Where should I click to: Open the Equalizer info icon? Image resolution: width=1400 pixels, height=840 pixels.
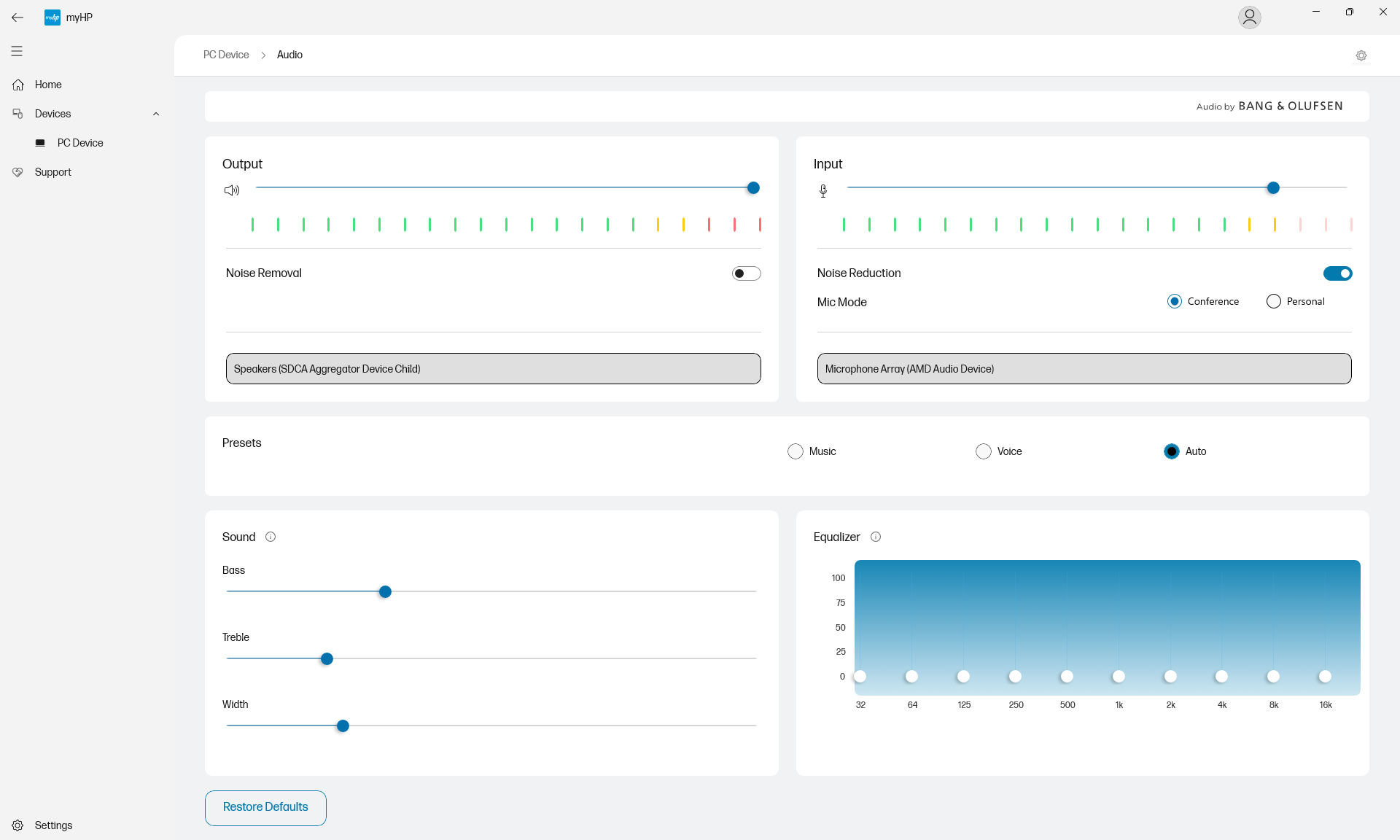point(876,537)
